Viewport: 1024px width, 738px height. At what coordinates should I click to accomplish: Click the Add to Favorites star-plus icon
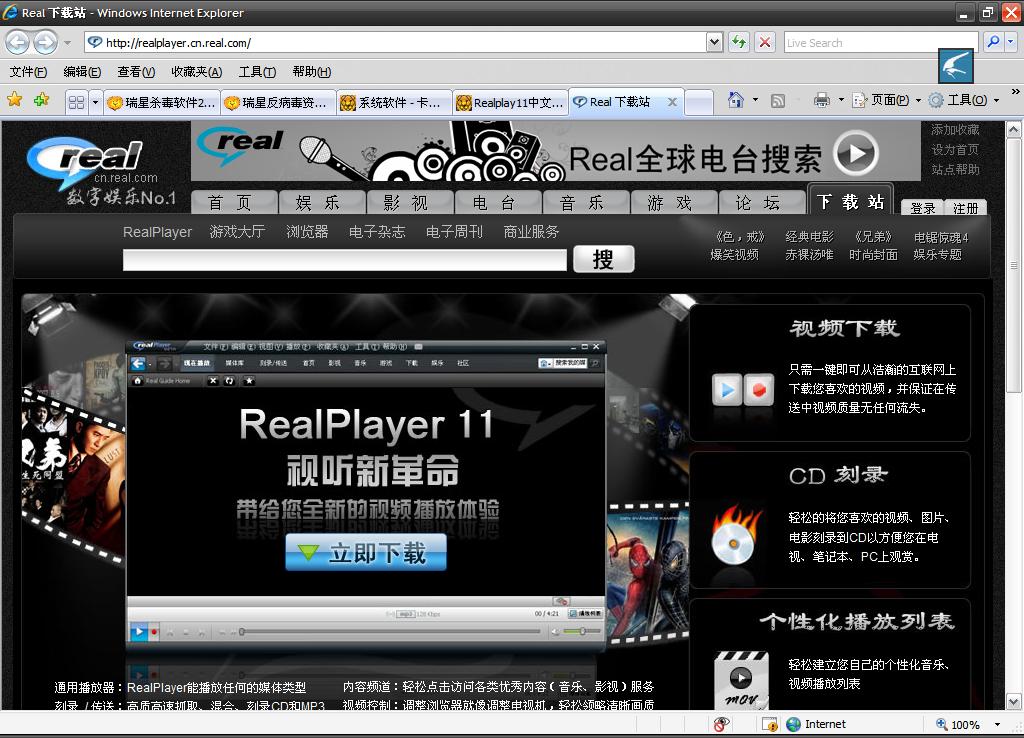tap(42, 100)
